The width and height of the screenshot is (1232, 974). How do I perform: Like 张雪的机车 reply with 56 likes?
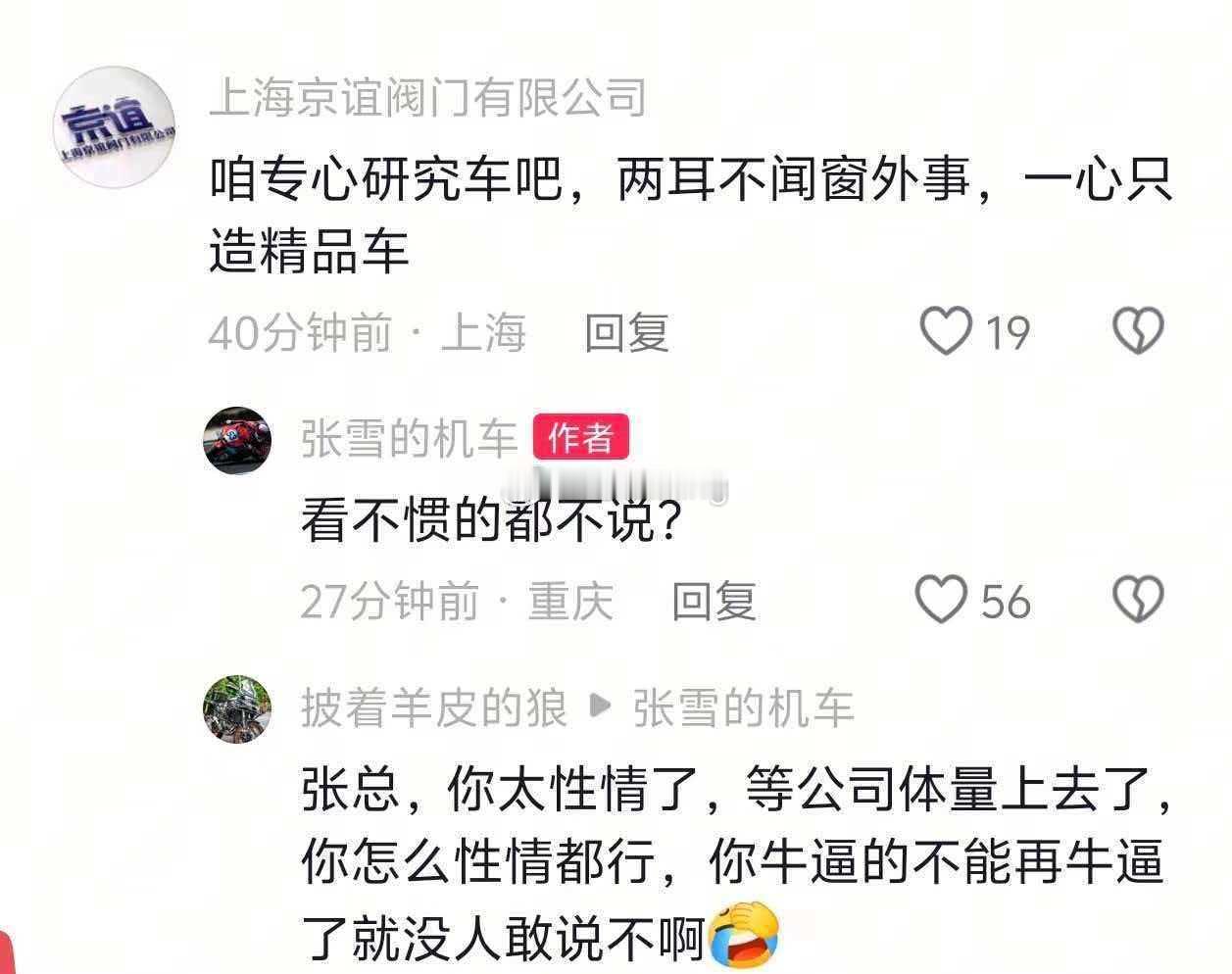(941, 599)
